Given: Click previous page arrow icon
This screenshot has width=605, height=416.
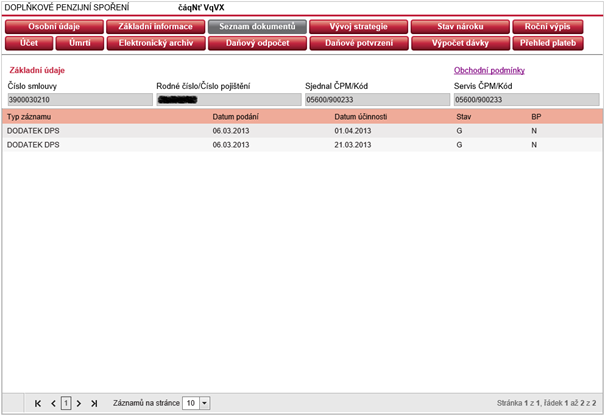Looking at the screenshot, I should (53, 403).
